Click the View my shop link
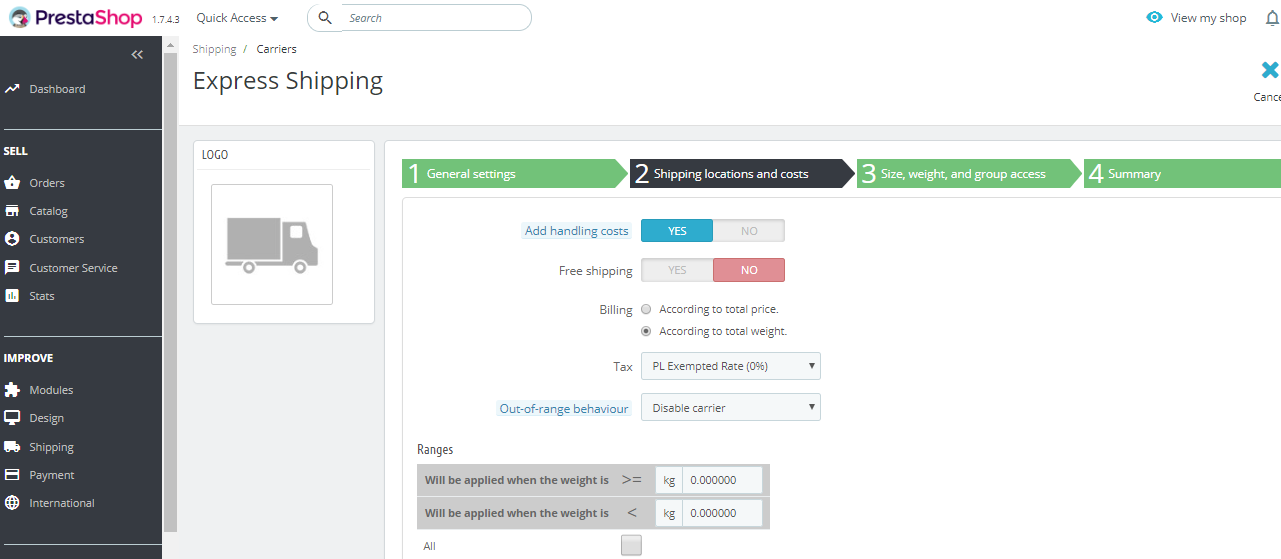The image size is (1281, 559). click(x=1197, y=18)
